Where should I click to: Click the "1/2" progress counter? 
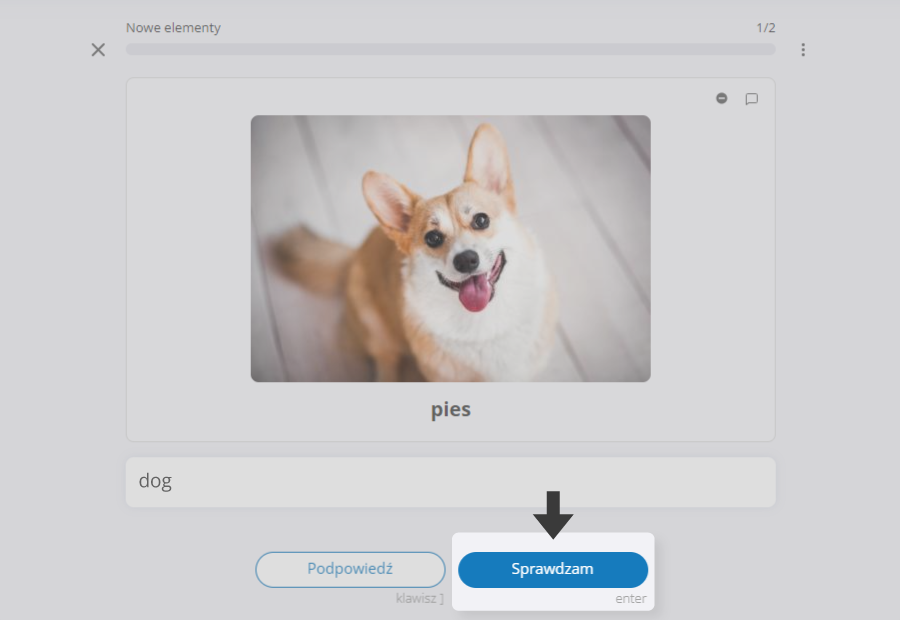pyautogui.click(x=766, y=28)
